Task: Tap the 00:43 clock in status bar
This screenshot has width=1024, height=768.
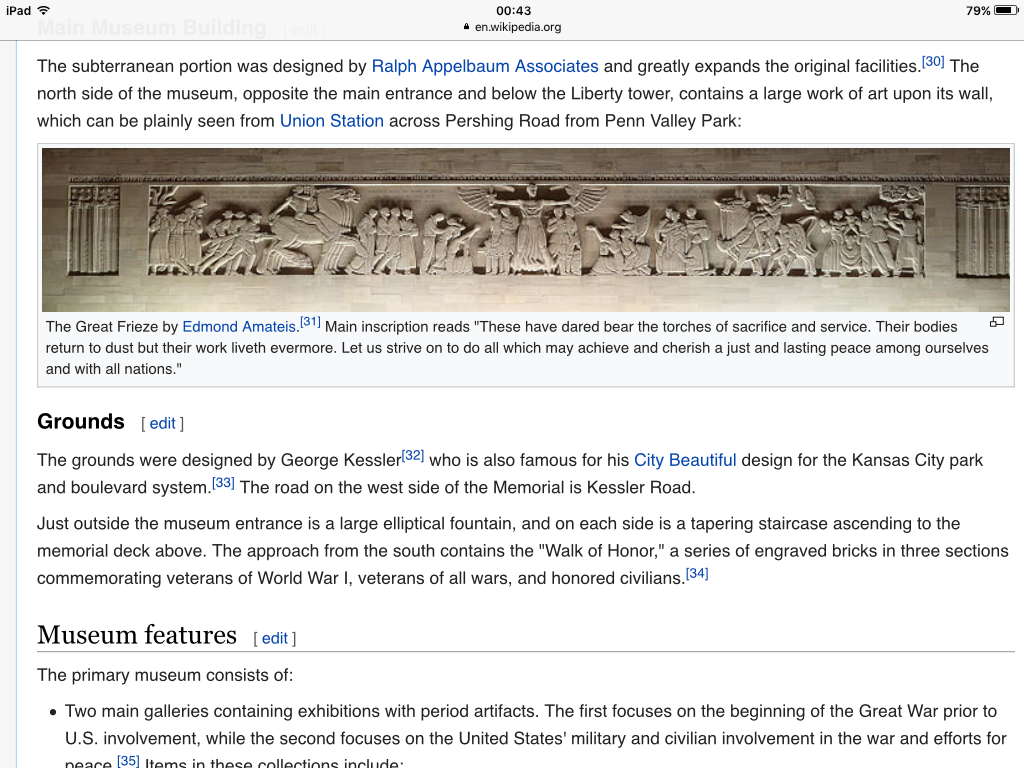Action: click(513, 11)
